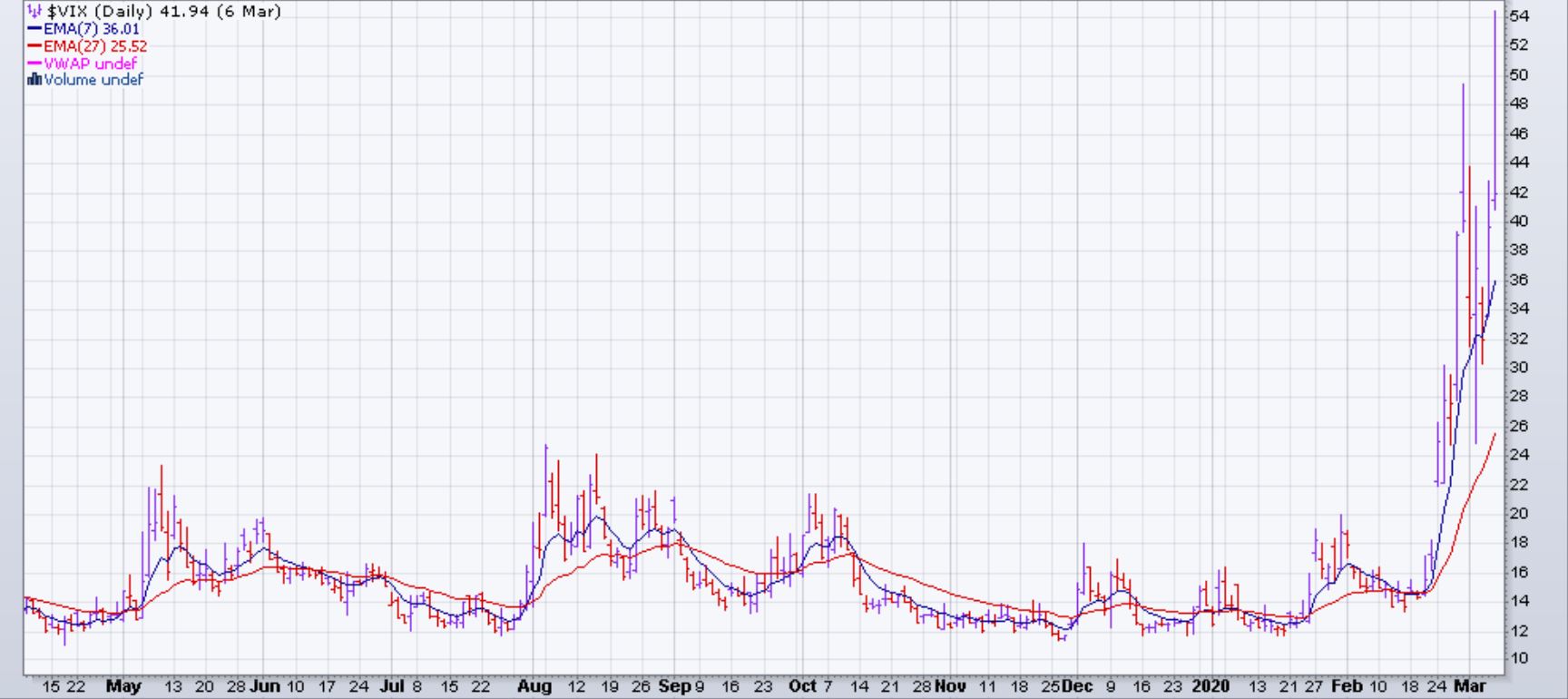Click the red EMA(27) line marker in legend

[x=34, y=46]
